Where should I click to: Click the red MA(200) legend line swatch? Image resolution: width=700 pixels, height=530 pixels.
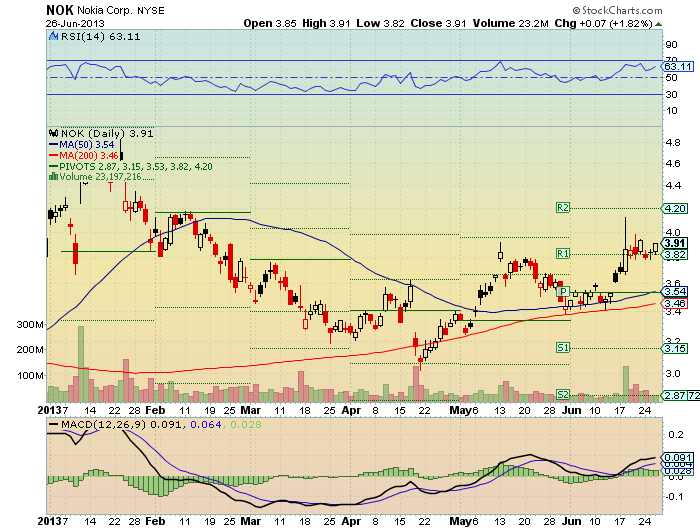tap(53, 156)
